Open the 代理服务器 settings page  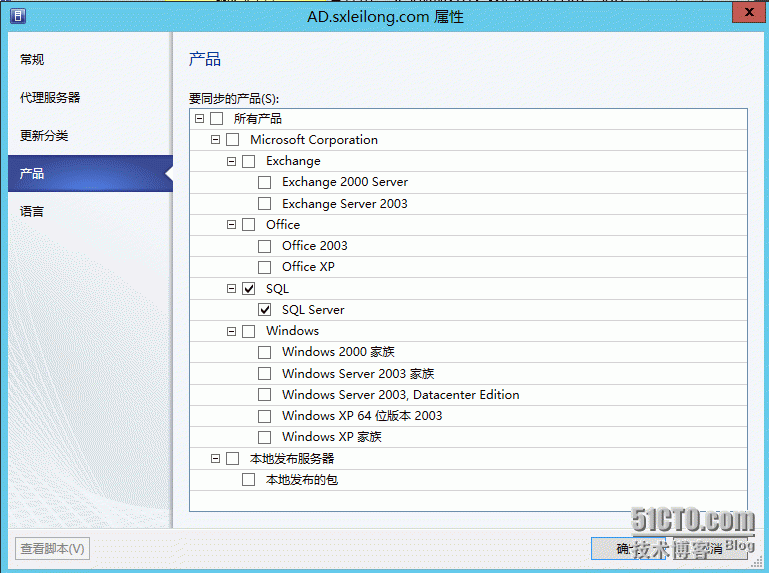point(50,97)
